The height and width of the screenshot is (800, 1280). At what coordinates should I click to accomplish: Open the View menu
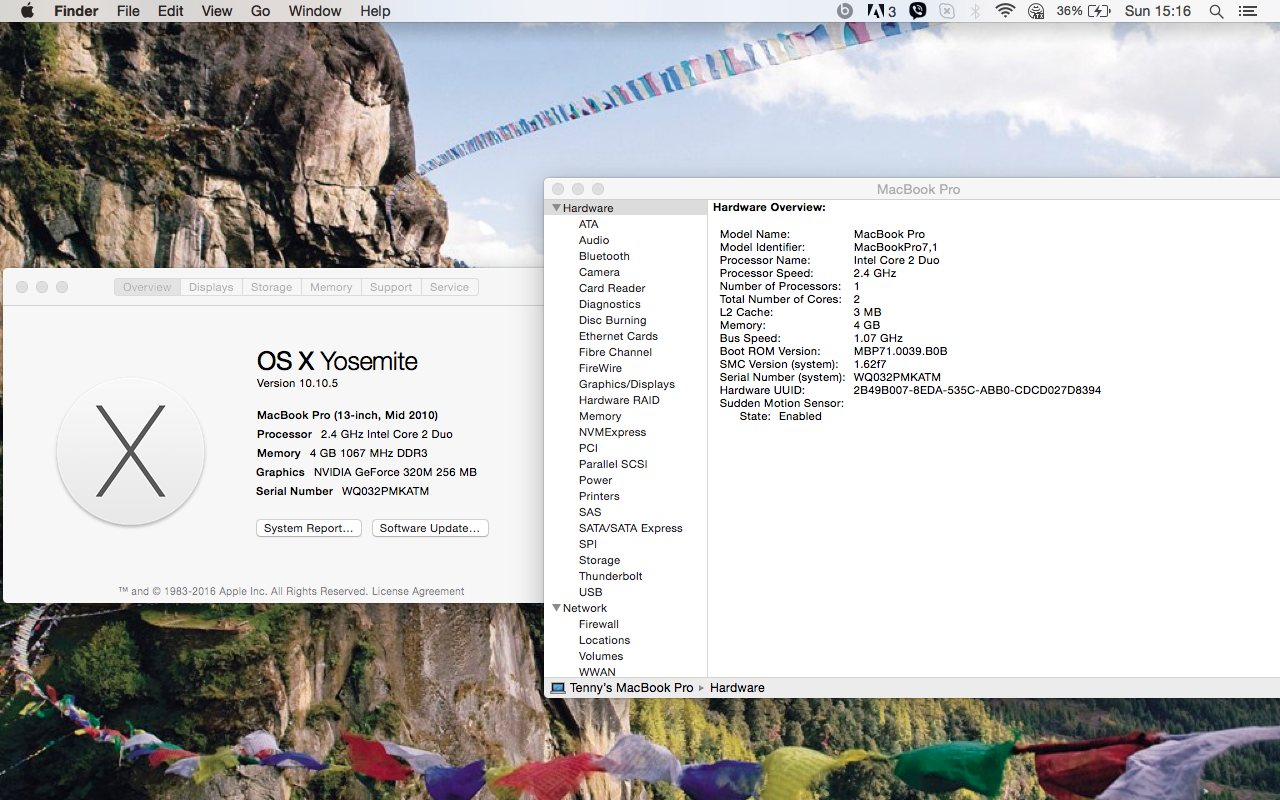217,11
